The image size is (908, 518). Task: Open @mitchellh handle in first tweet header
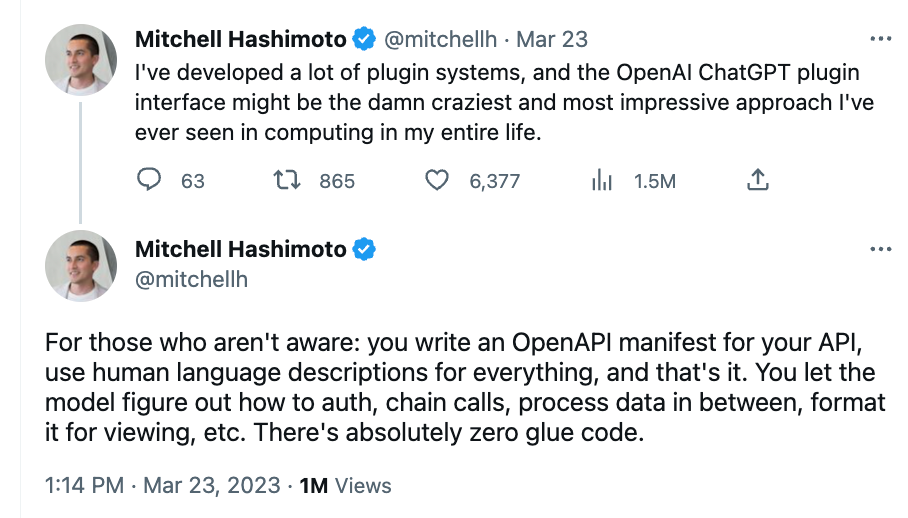[x=440, y=39]
